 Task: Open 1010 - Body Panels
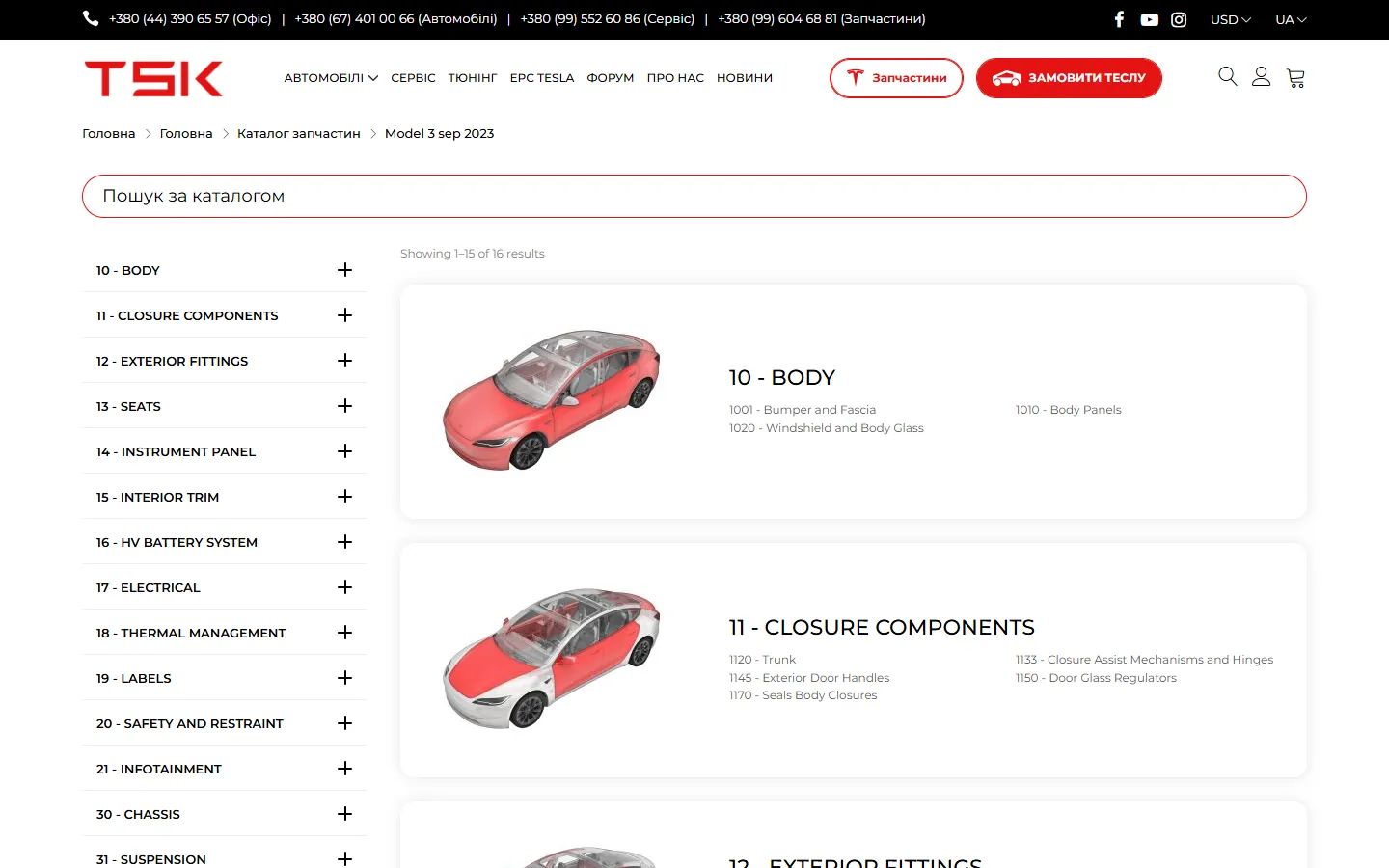(x=1069, y=410)
